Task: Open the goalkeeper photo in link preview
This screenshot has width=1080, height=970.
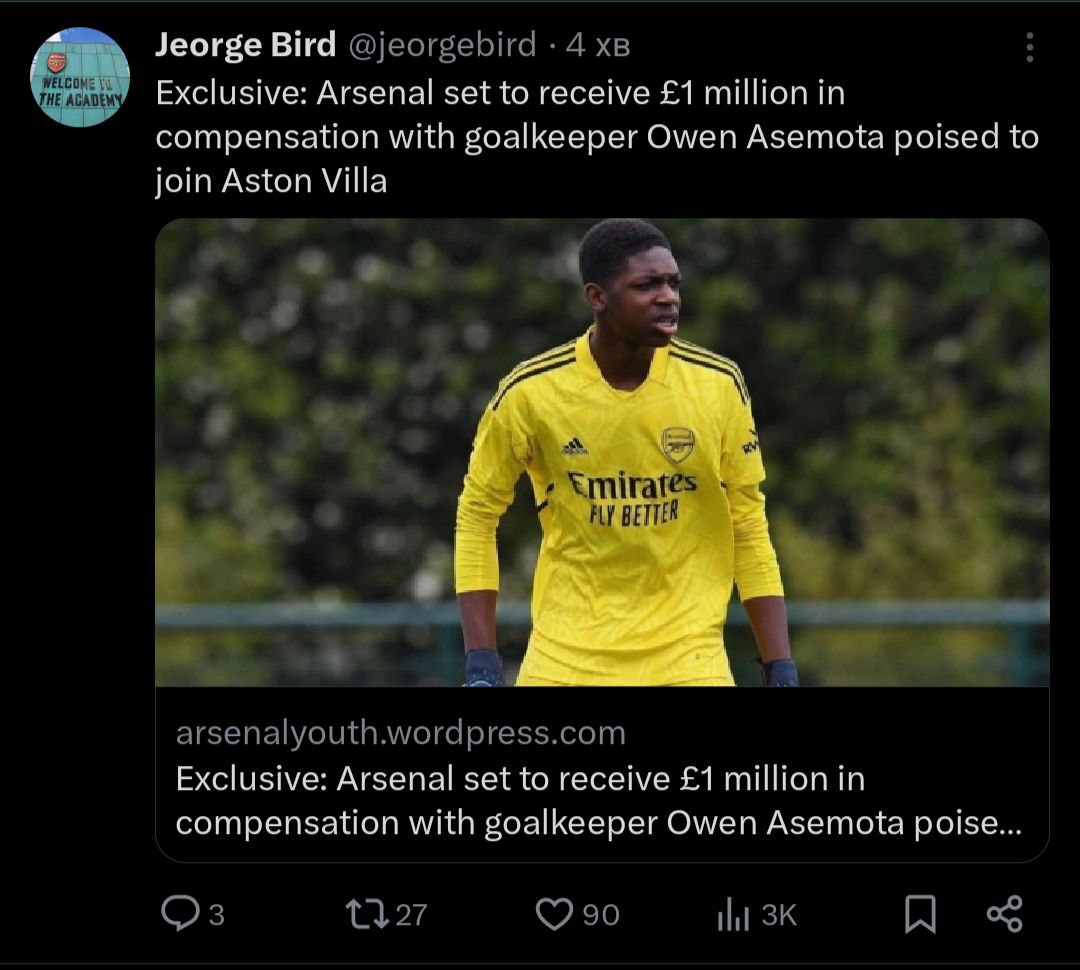Action: pyautogui.click(x=602, y=452)
